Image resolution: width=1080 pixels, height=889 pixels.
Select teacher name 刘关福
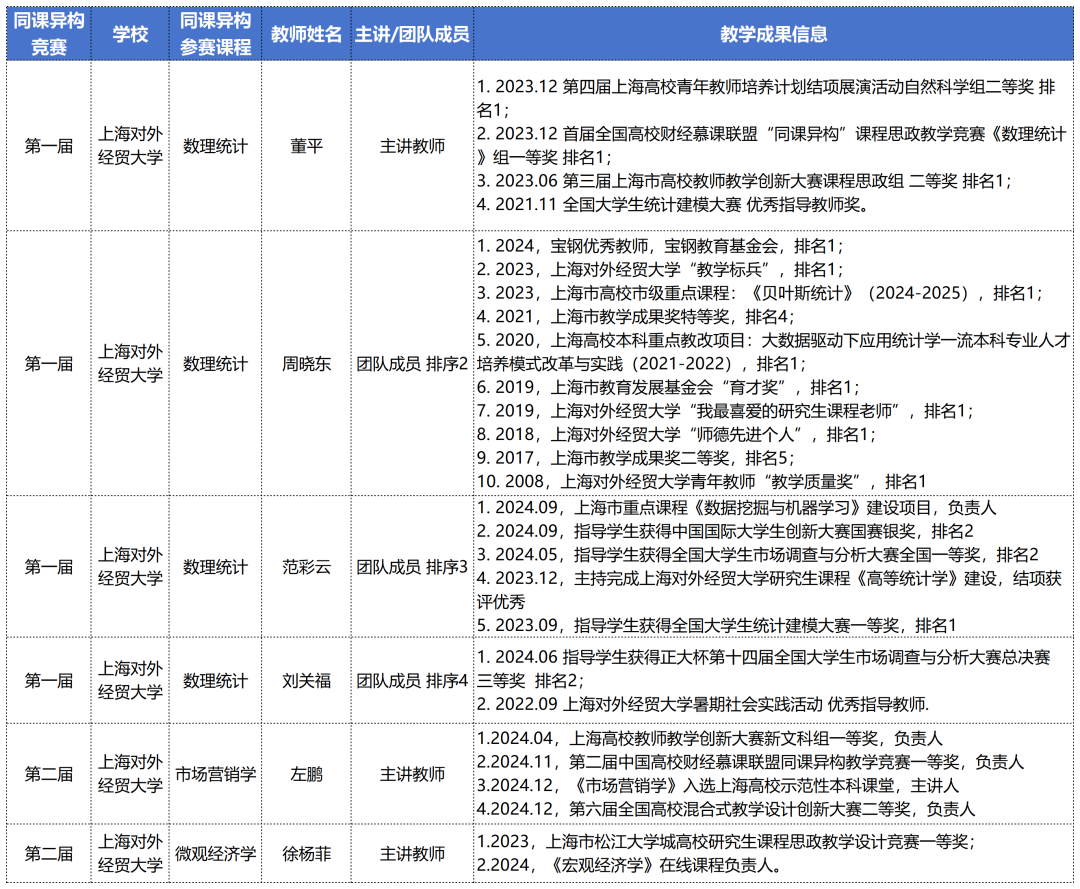307,680
